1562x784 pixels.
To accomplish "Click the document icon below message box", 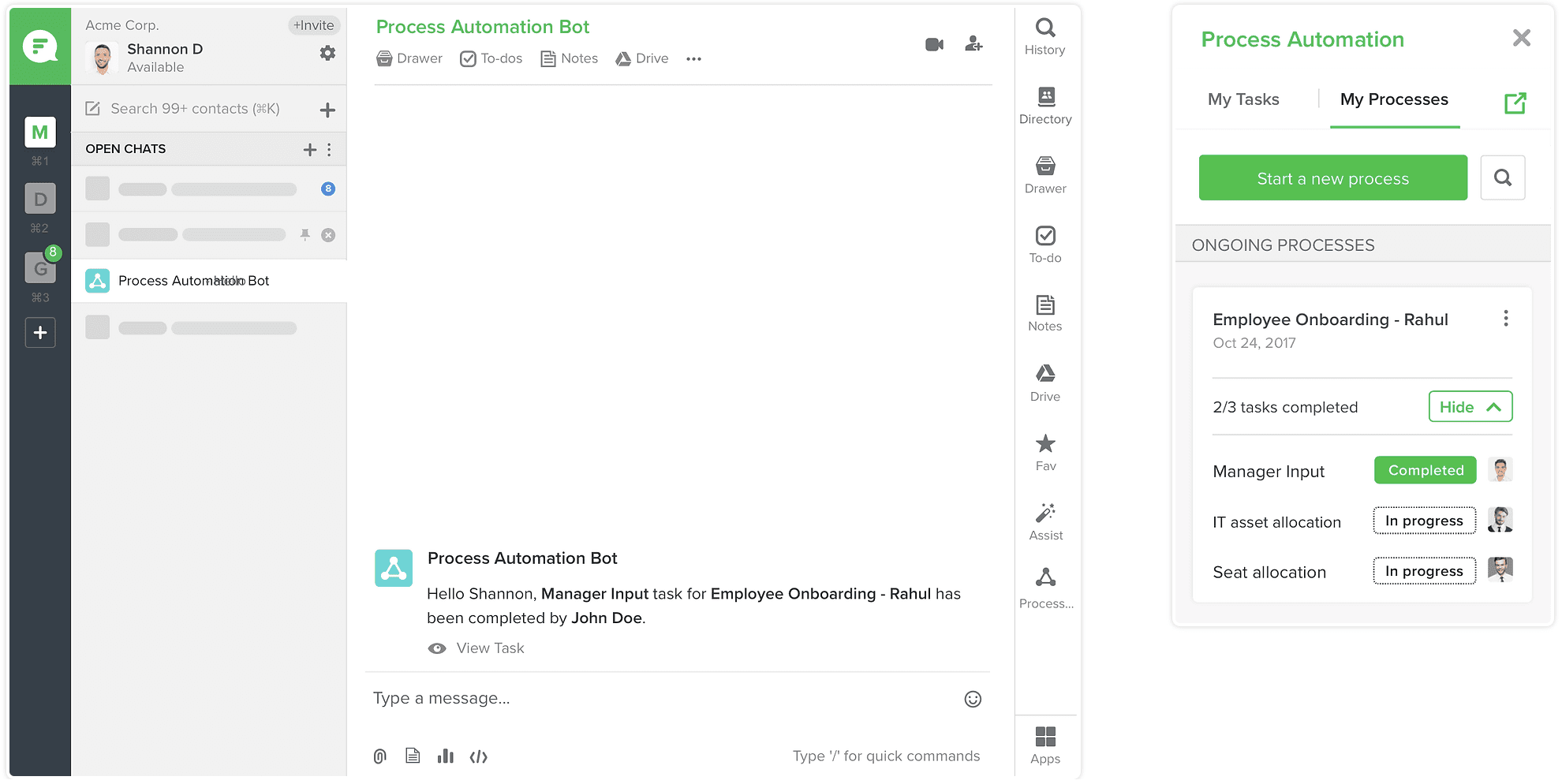I will (x=413, y=756).
